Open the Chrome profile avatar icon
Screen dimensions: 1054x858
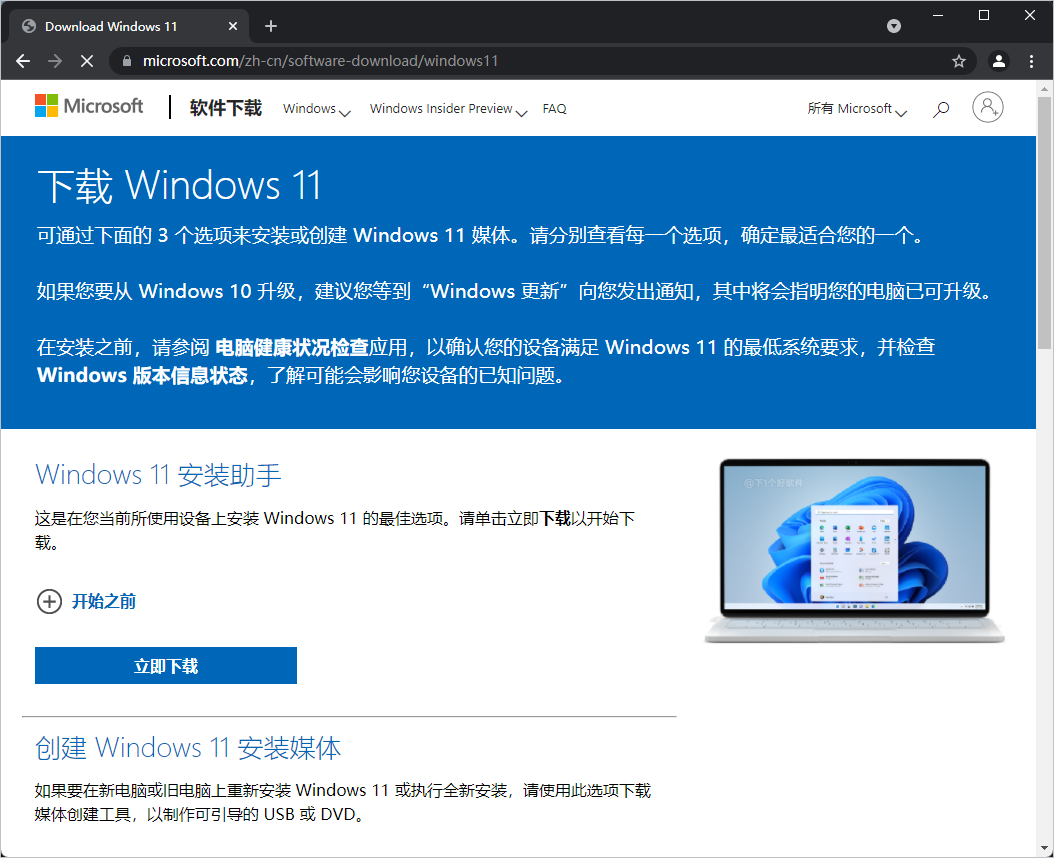tap(999, 61)
